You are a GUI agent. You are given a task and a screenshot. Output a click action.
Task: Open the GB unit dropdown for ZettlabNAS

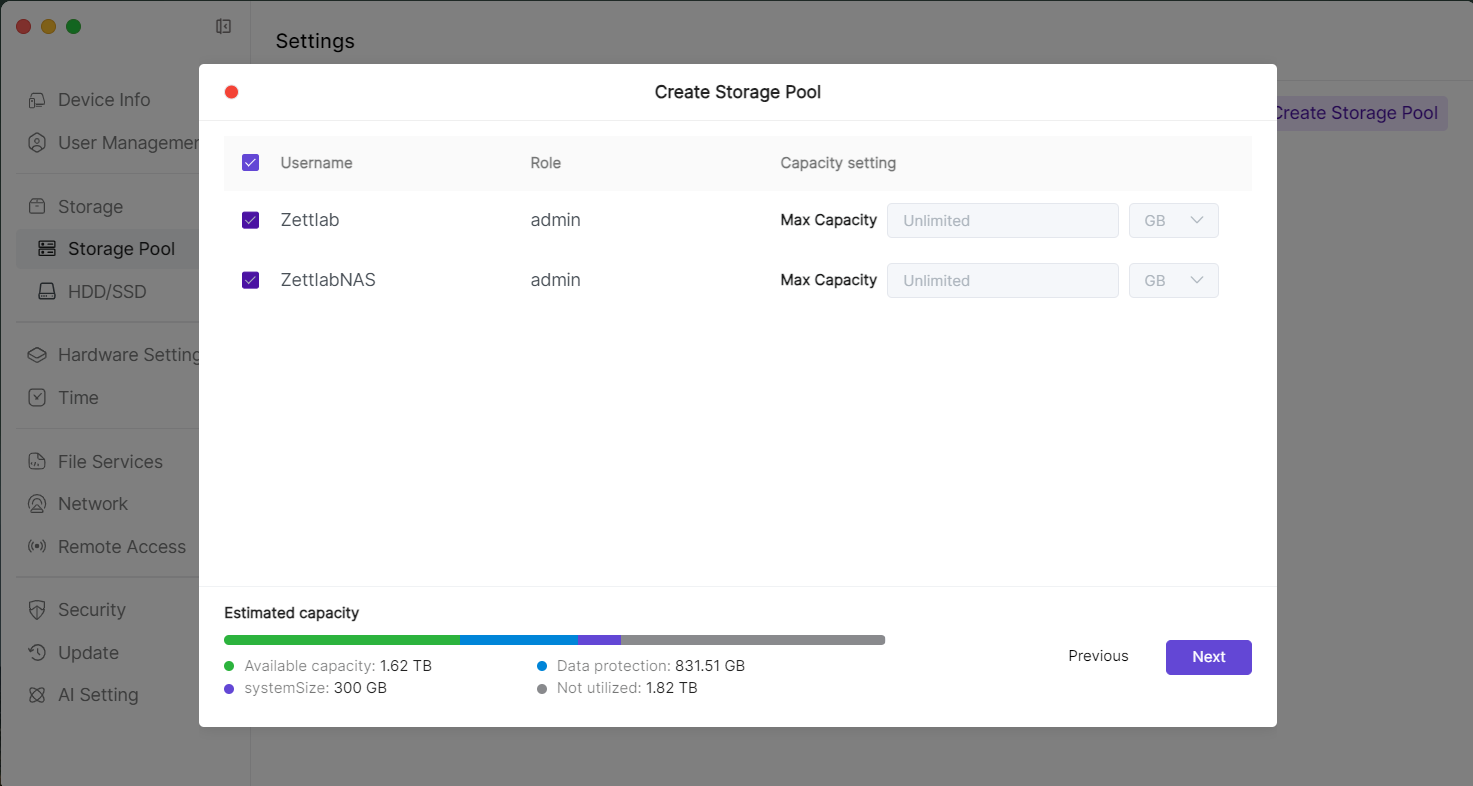(x=1173, y=281)
